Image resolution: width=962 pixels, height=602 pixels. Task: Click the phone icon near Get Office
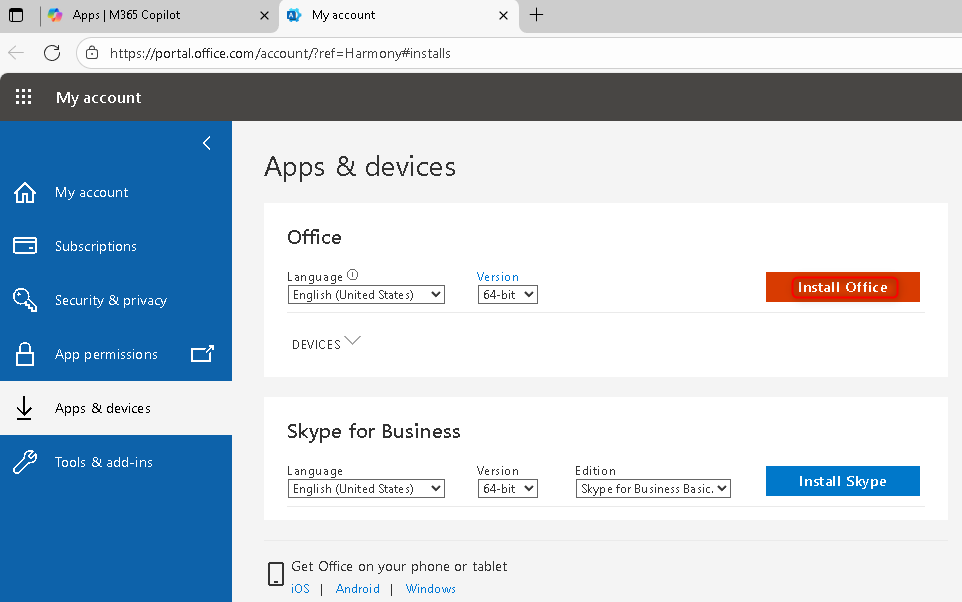point(276,574)
